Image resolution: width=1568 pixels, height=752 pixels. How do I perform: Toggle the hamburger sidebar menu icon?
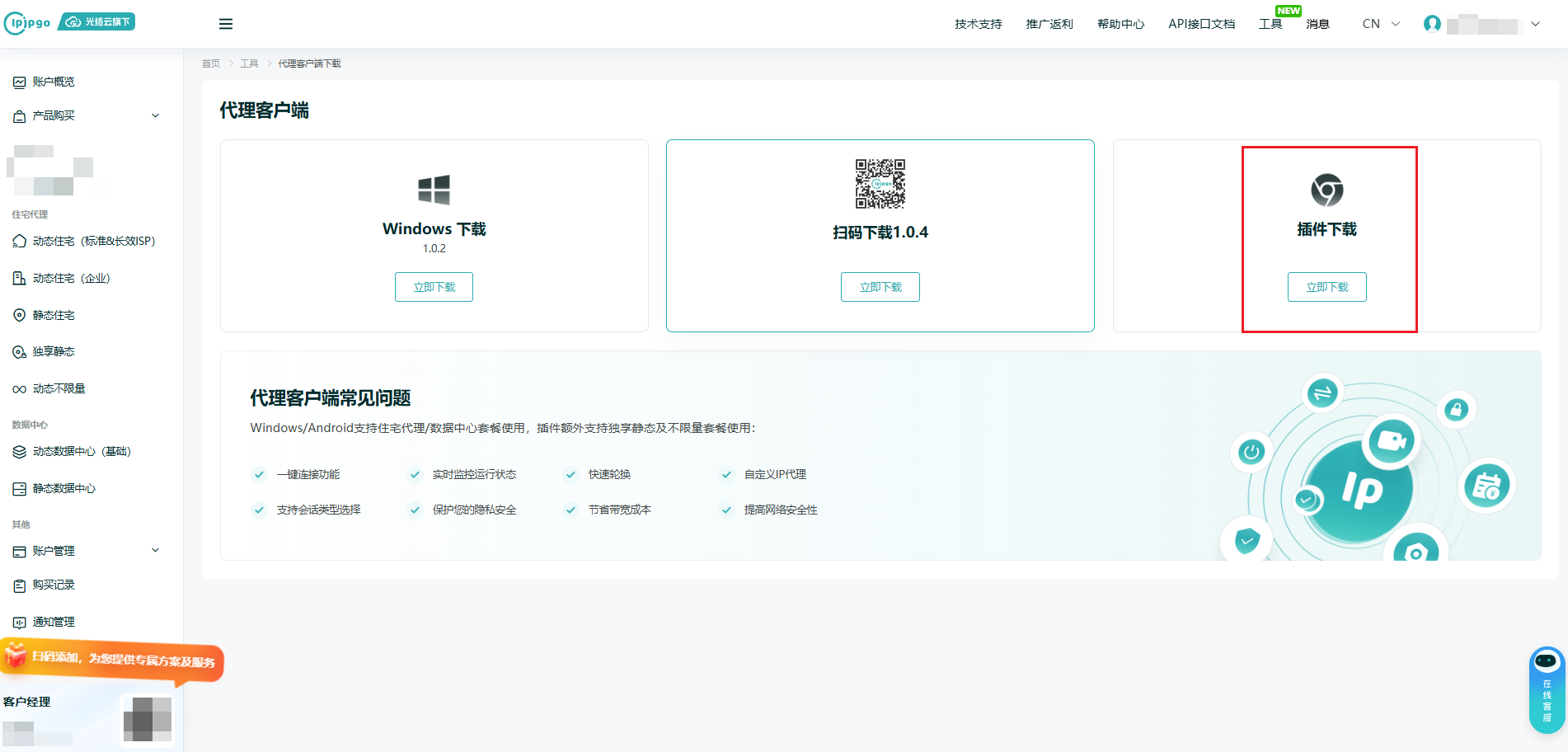225,24
